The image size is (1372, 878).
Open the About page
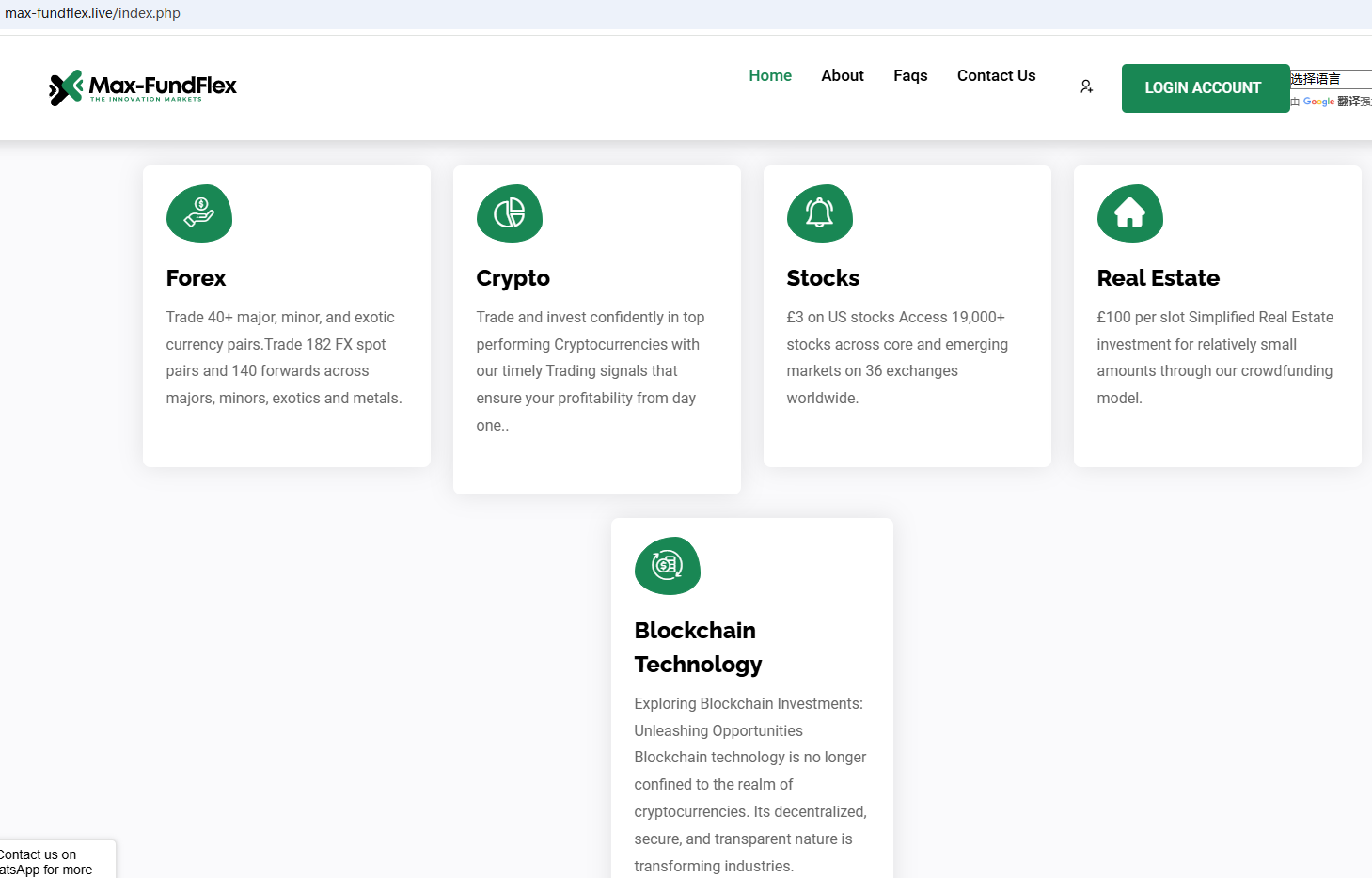point(843,75)
